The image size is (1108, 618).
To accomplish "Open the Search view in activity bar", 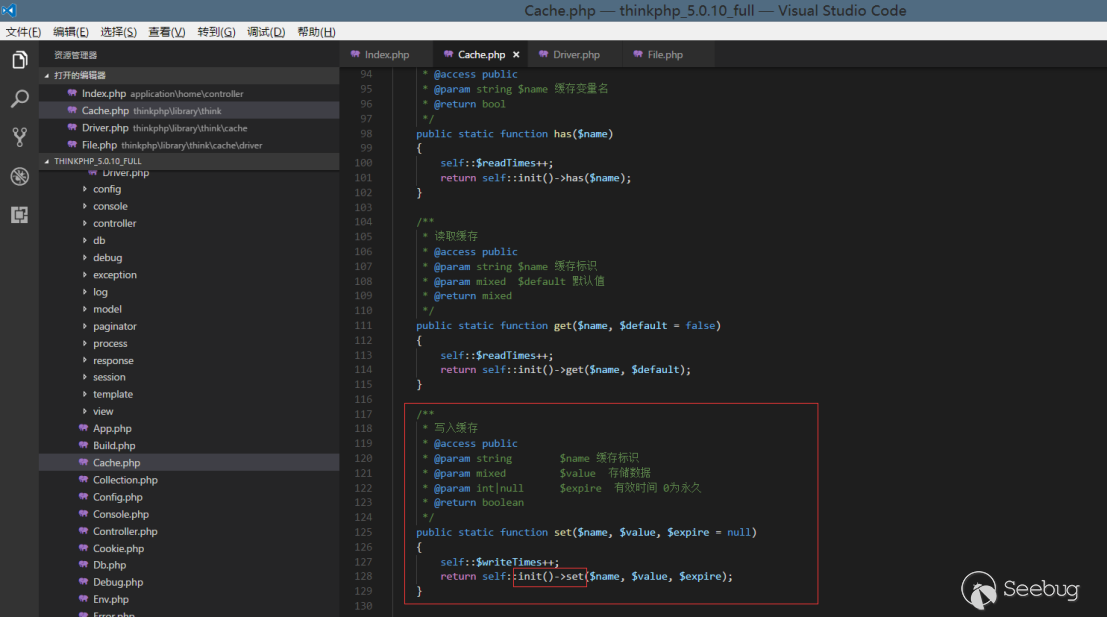I will pos(20,99).
